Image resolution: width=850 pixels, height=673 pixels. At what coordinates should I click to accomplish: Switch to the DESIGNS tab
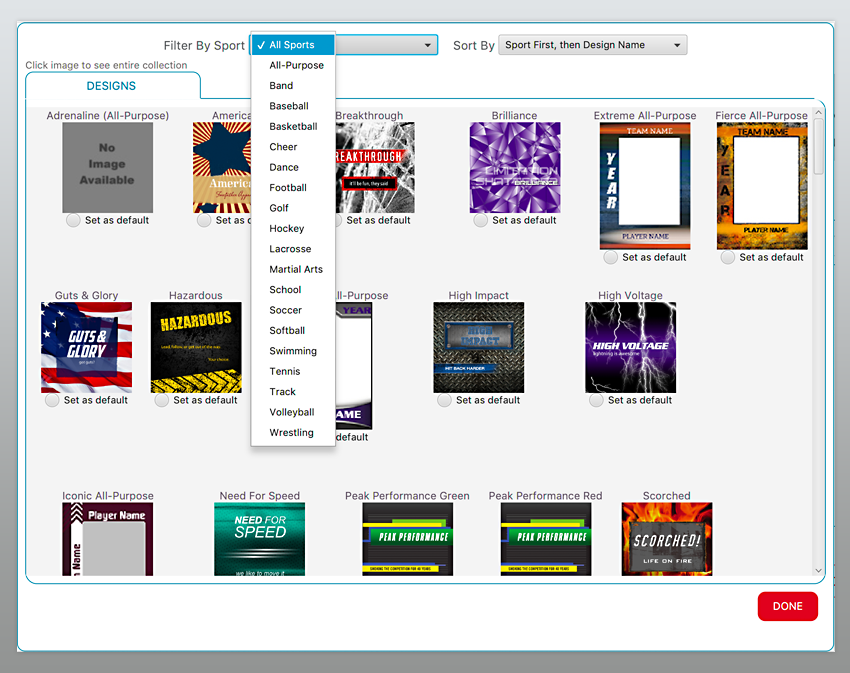coord(112,86)
